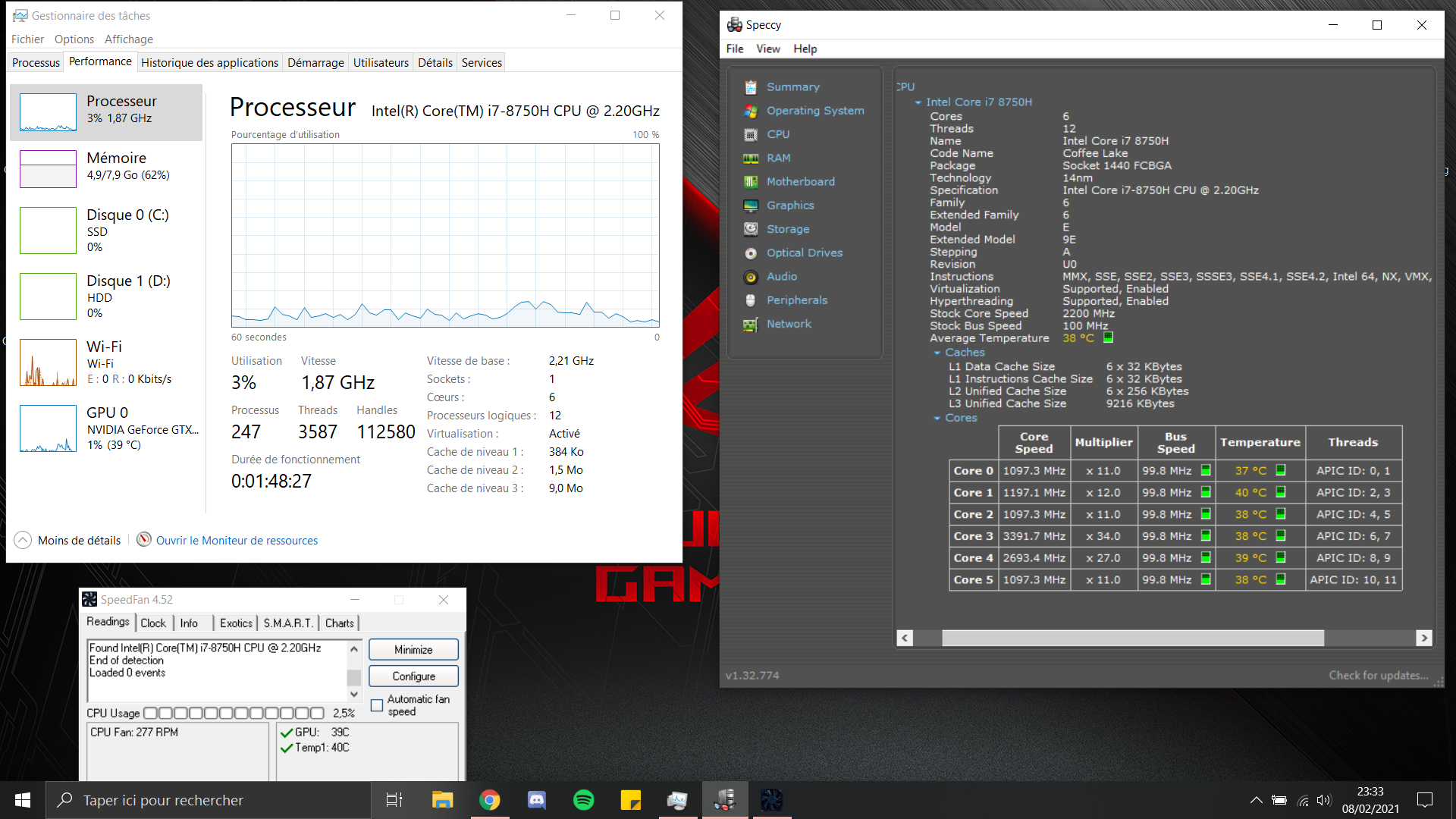
Task: Click Audio speaker icon in Speccy
Action: coord(751,277)
